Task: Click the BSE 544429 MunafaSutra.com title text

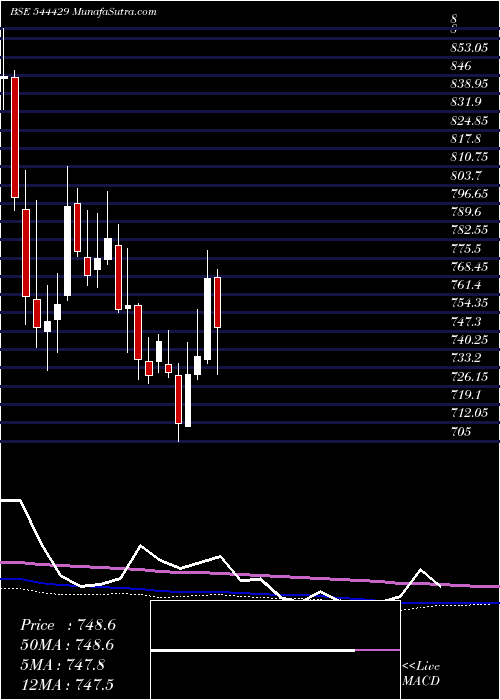Action: [83, 12]
